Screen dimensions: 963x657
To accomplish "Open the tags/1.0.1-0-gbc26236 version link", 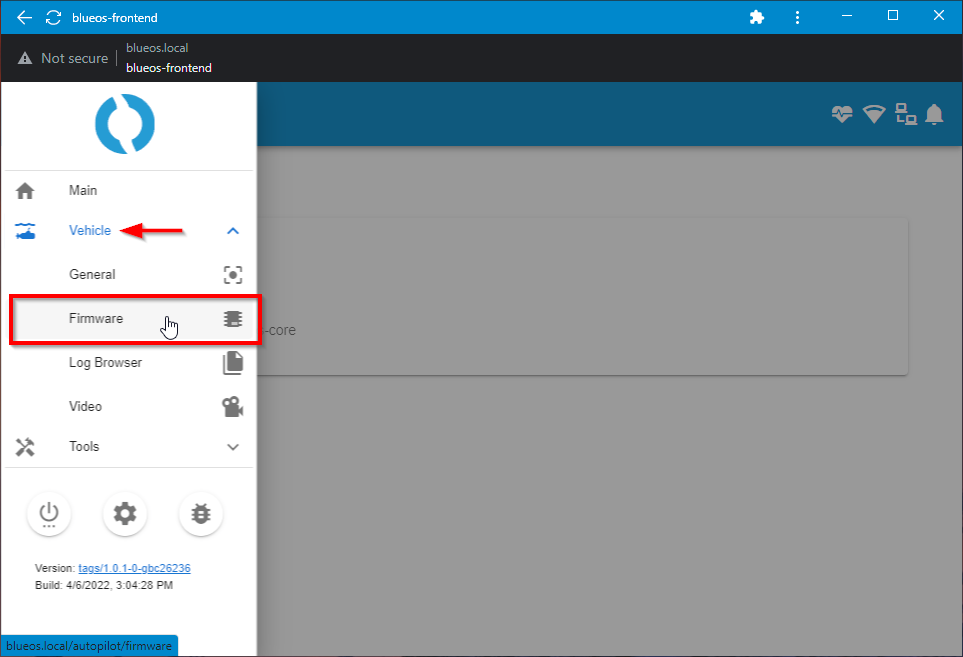I will pos(132,567).
